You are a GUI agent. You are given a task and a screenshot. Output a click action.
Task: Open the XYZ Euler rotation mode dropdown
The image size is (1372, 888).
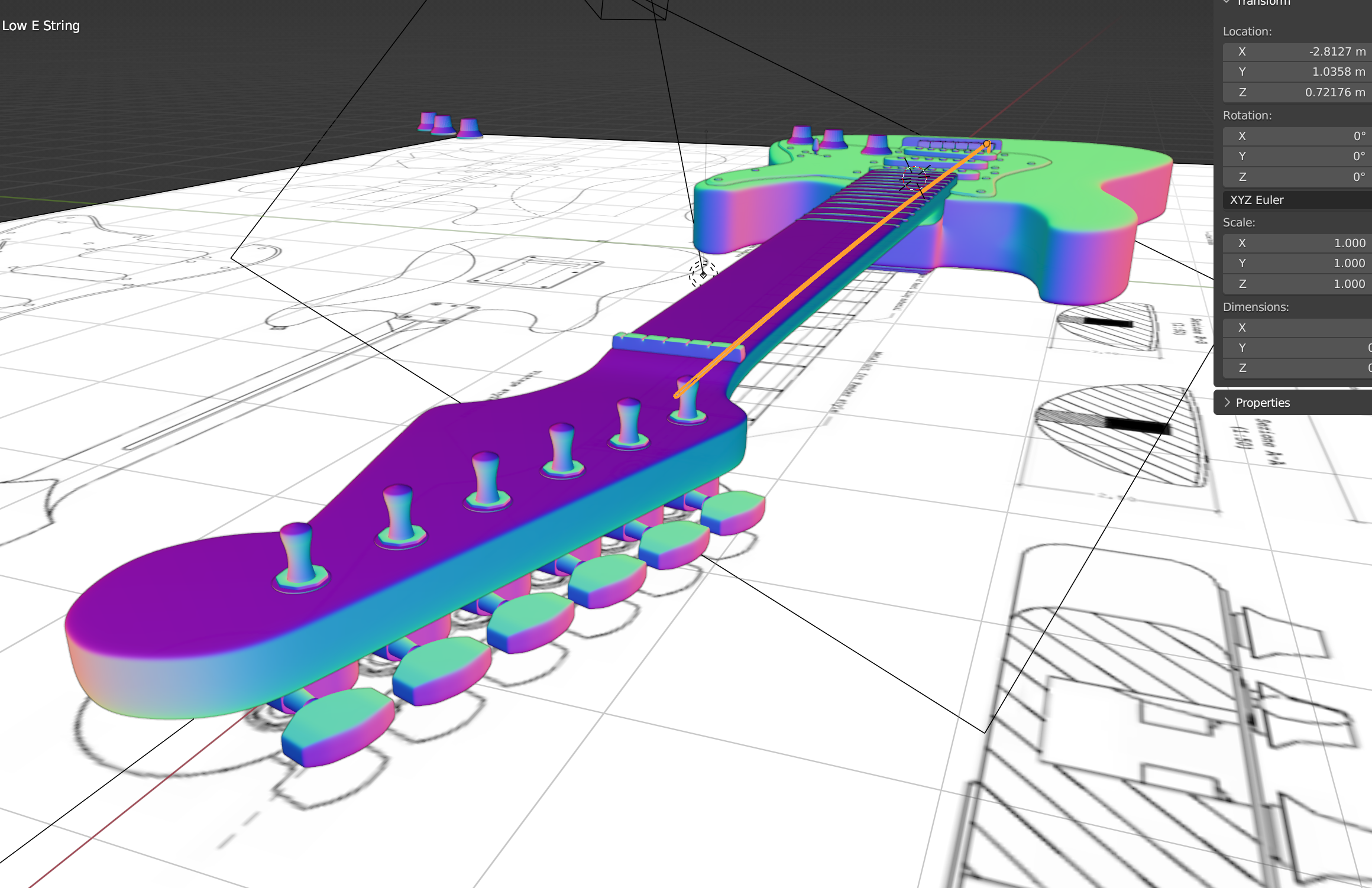tap(1296, 200)
